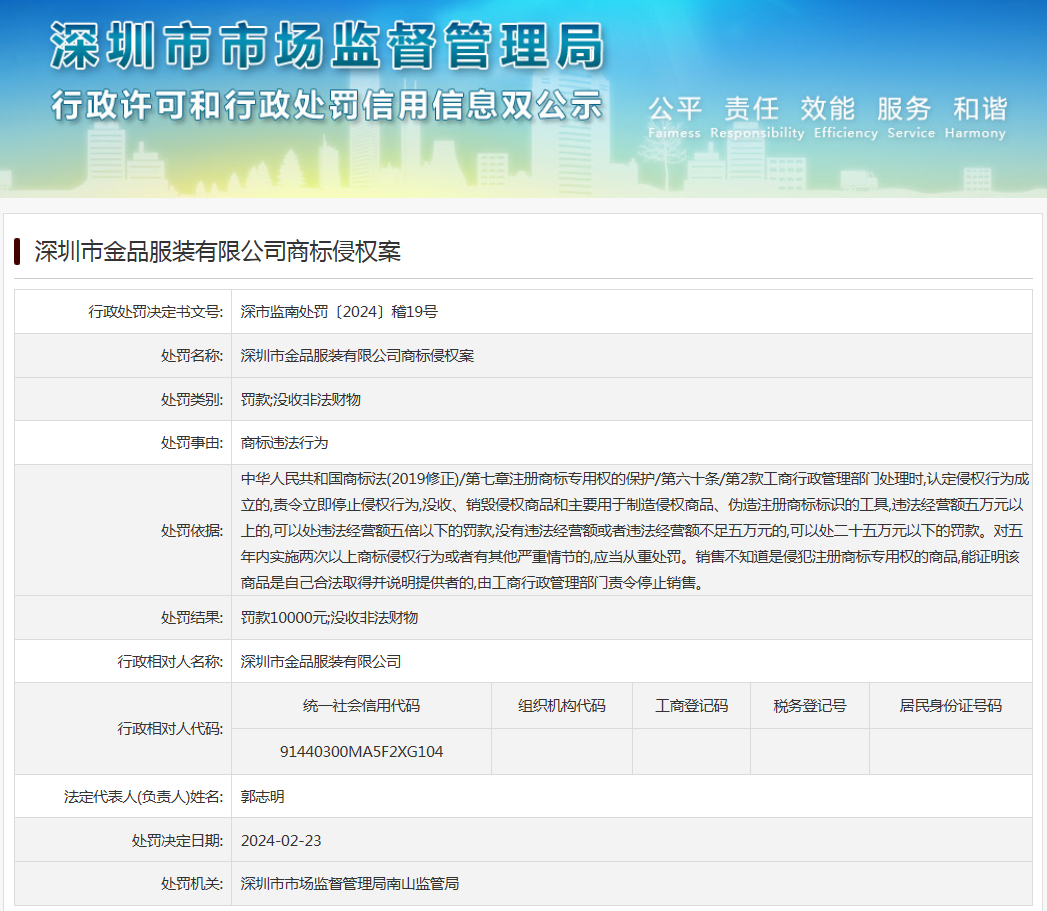Click the value 罚款10000元;没收非法财物
This screenshot has height=911, width=1047.
point(329,618)
